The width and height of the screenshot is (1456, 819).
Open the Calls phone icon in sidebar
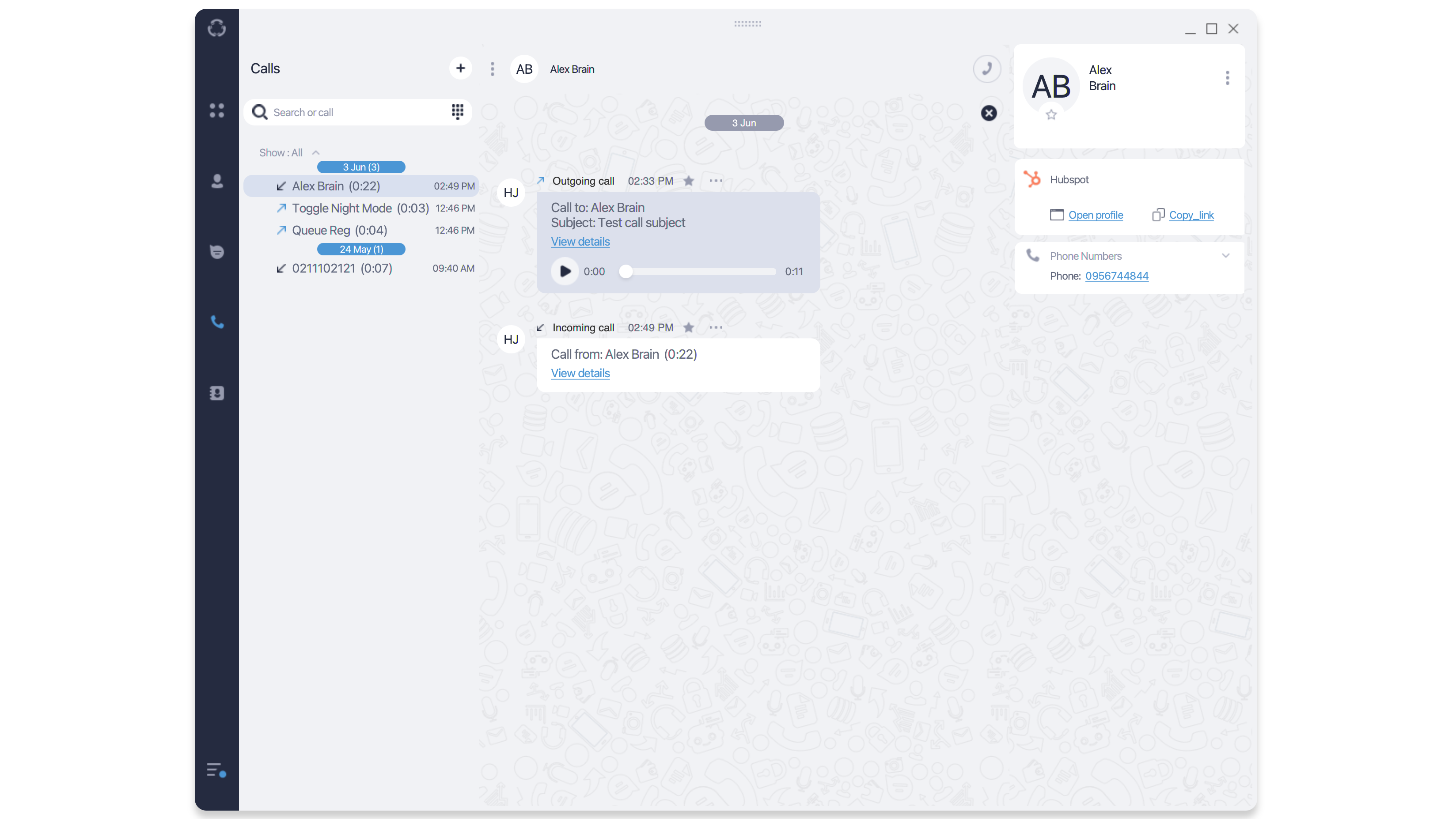tap(217, 322)
